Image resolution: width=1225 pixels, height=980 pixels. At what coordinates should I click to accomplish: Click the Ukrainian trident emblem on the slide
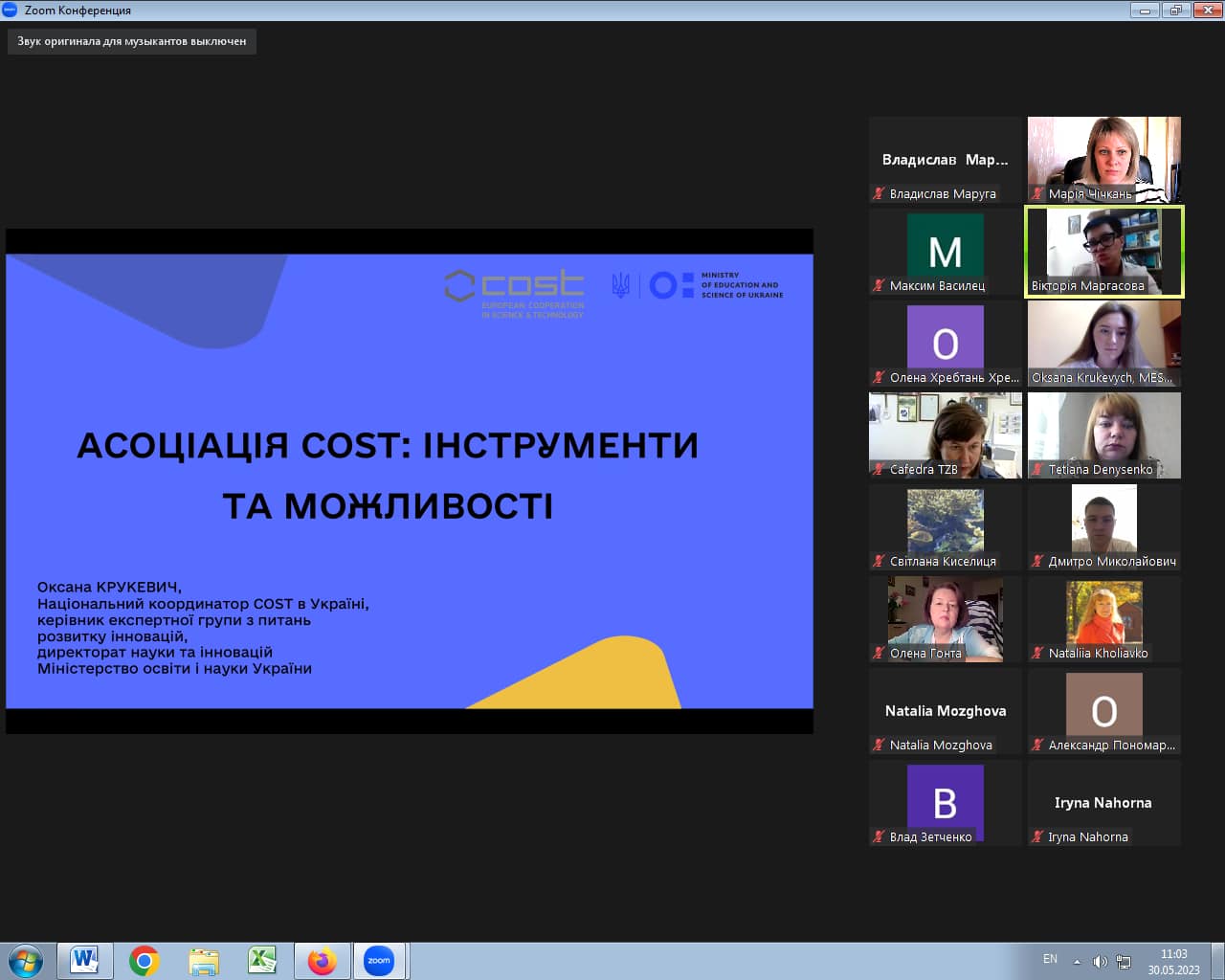pyautogui.click(x=621, y=285)
